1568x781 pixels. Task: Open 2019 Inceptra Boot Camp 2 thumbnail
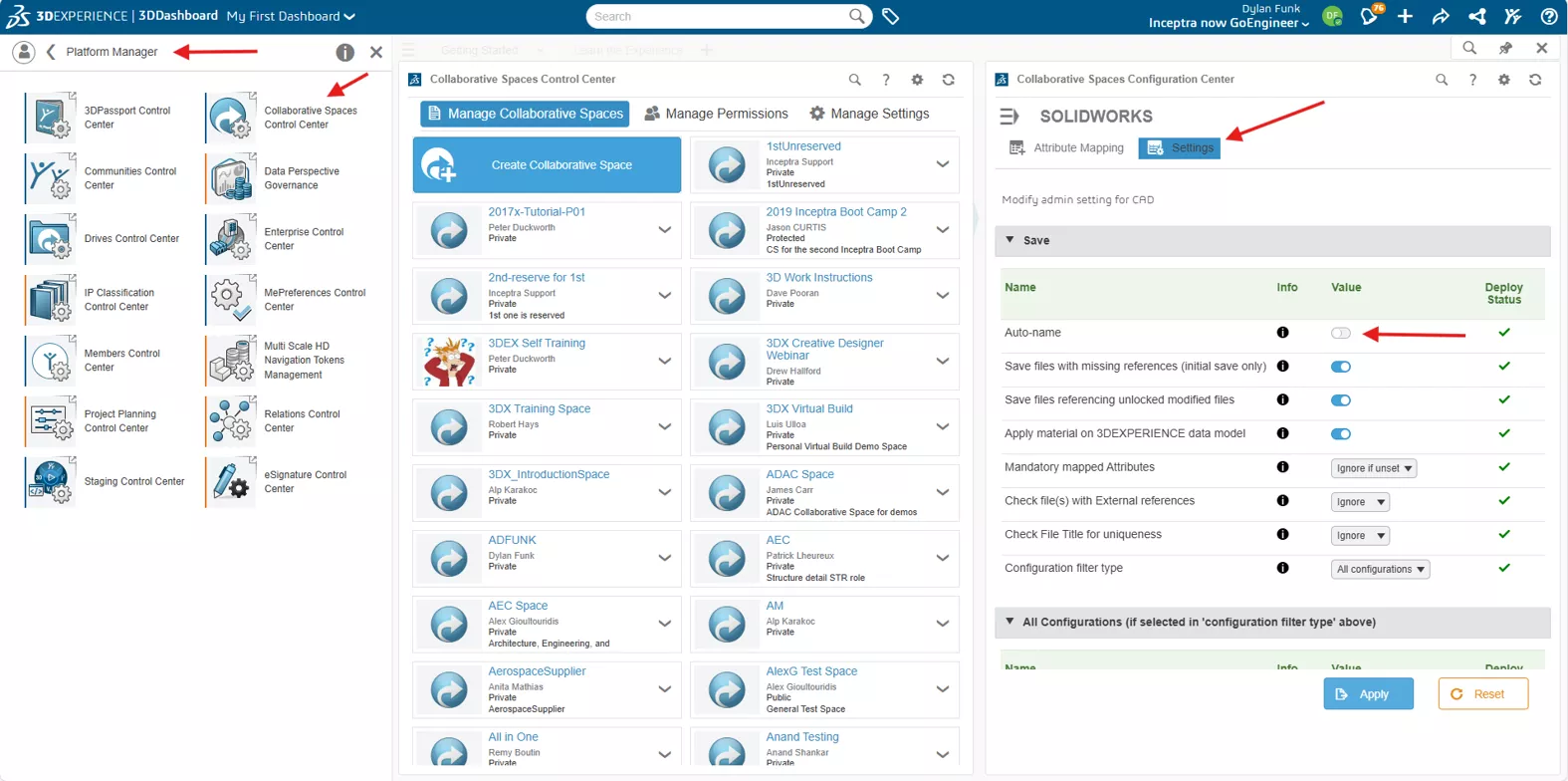click(x=727, y=230)
